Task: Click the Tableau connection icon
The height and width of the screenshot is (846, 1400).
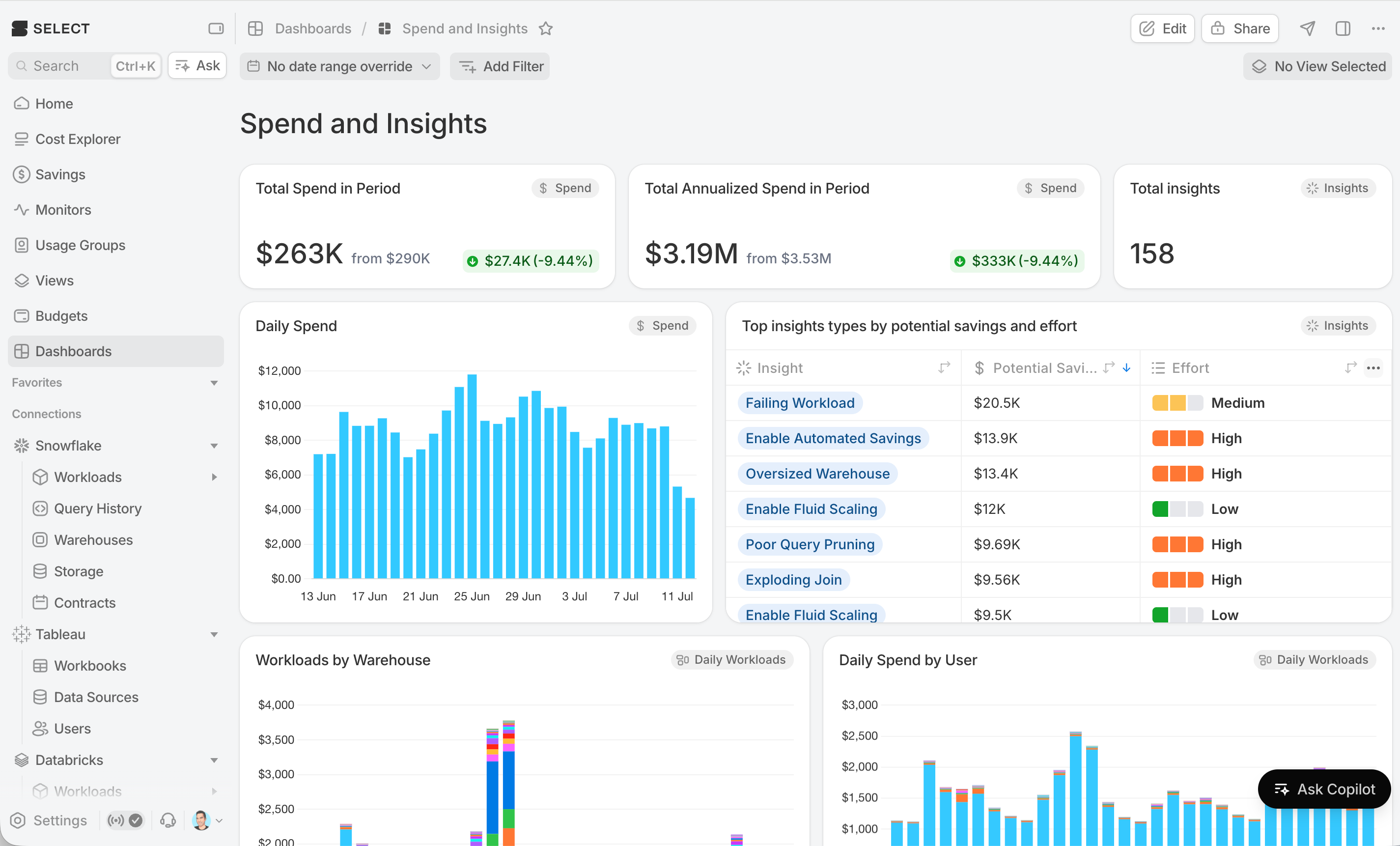Action: pyautogui.click(x=22, y=634)
